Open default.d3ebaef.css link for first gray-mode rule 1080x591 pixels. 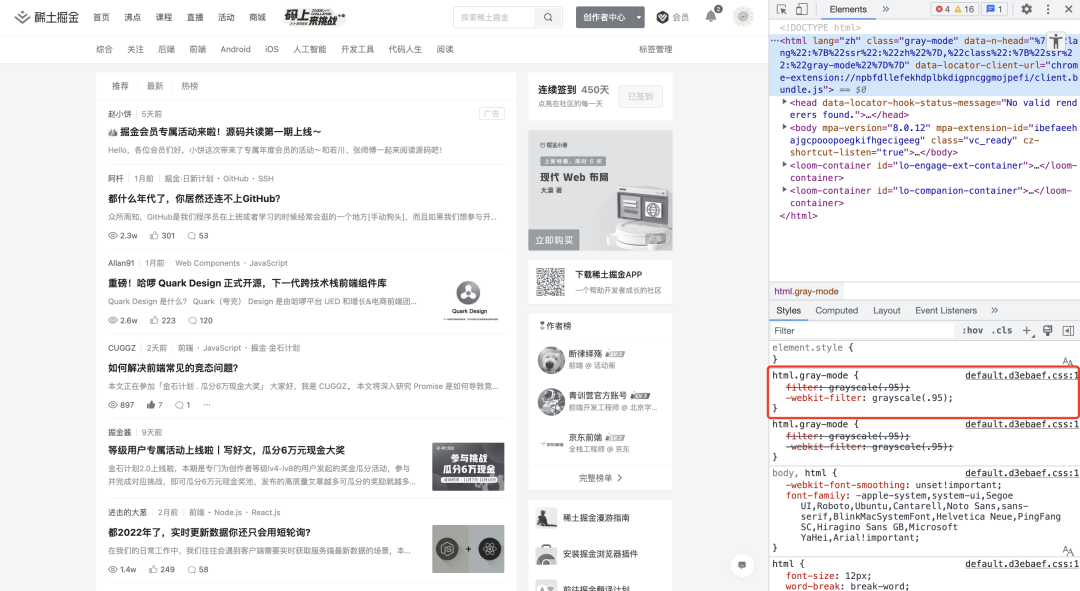[x=1021, y=375]
